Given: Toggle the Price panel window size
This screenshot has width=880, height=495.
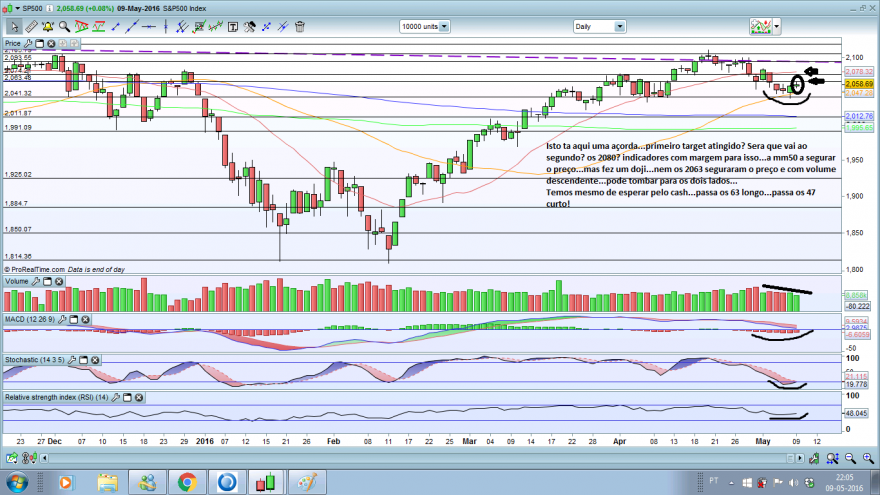Looking at the screenshot, I should click(39, 43).
